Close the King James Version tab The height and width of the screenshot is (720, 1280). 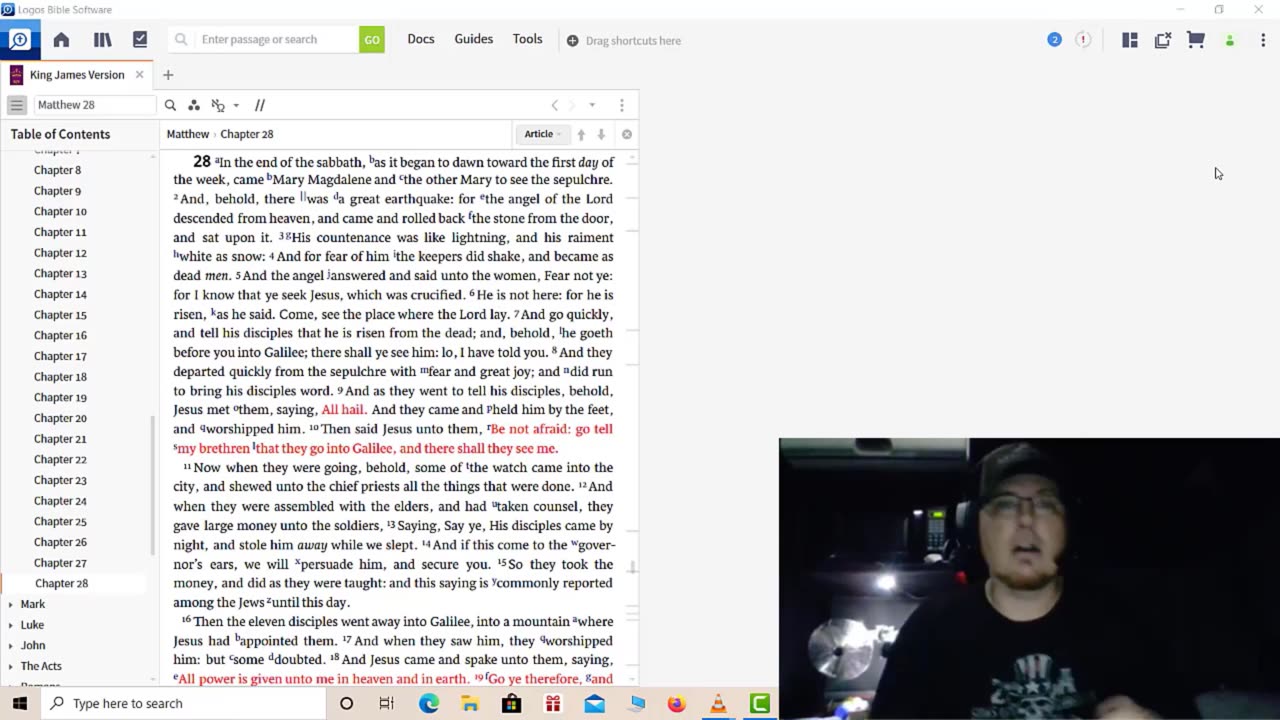point(139,75)
